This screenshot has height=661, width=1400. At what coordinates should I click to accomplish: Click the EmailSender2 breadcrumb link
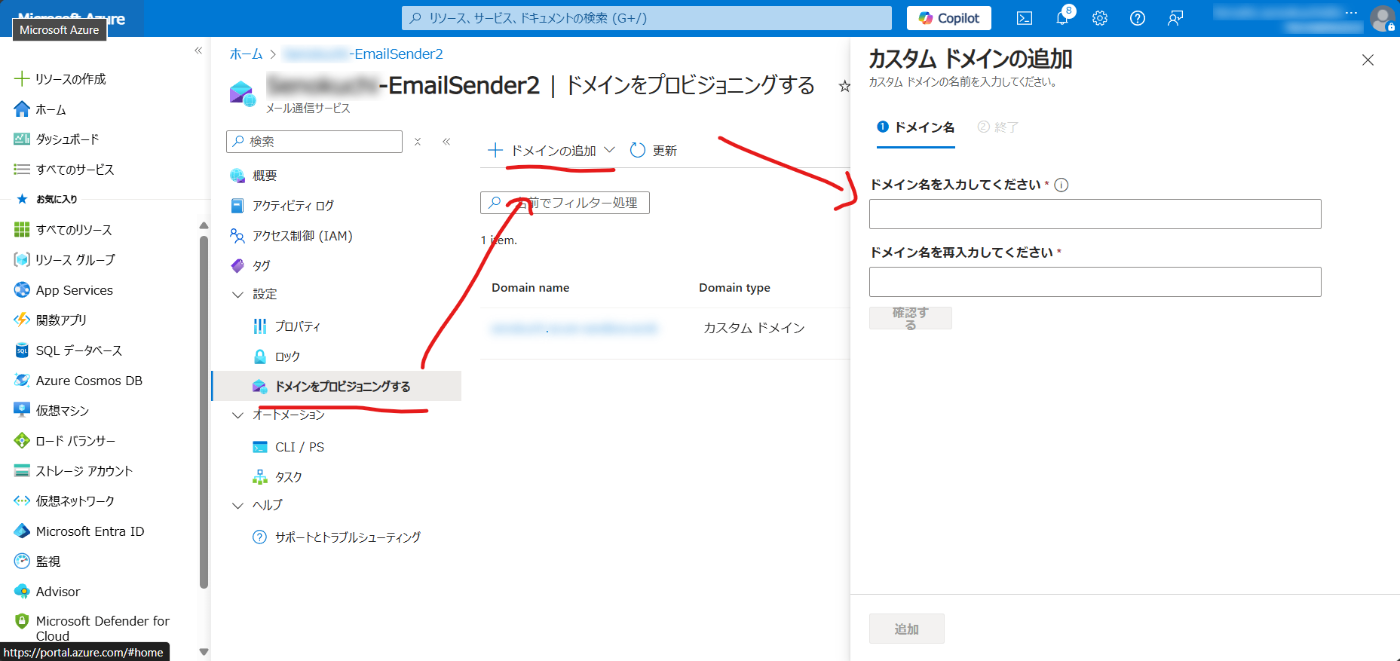(363, 54)
